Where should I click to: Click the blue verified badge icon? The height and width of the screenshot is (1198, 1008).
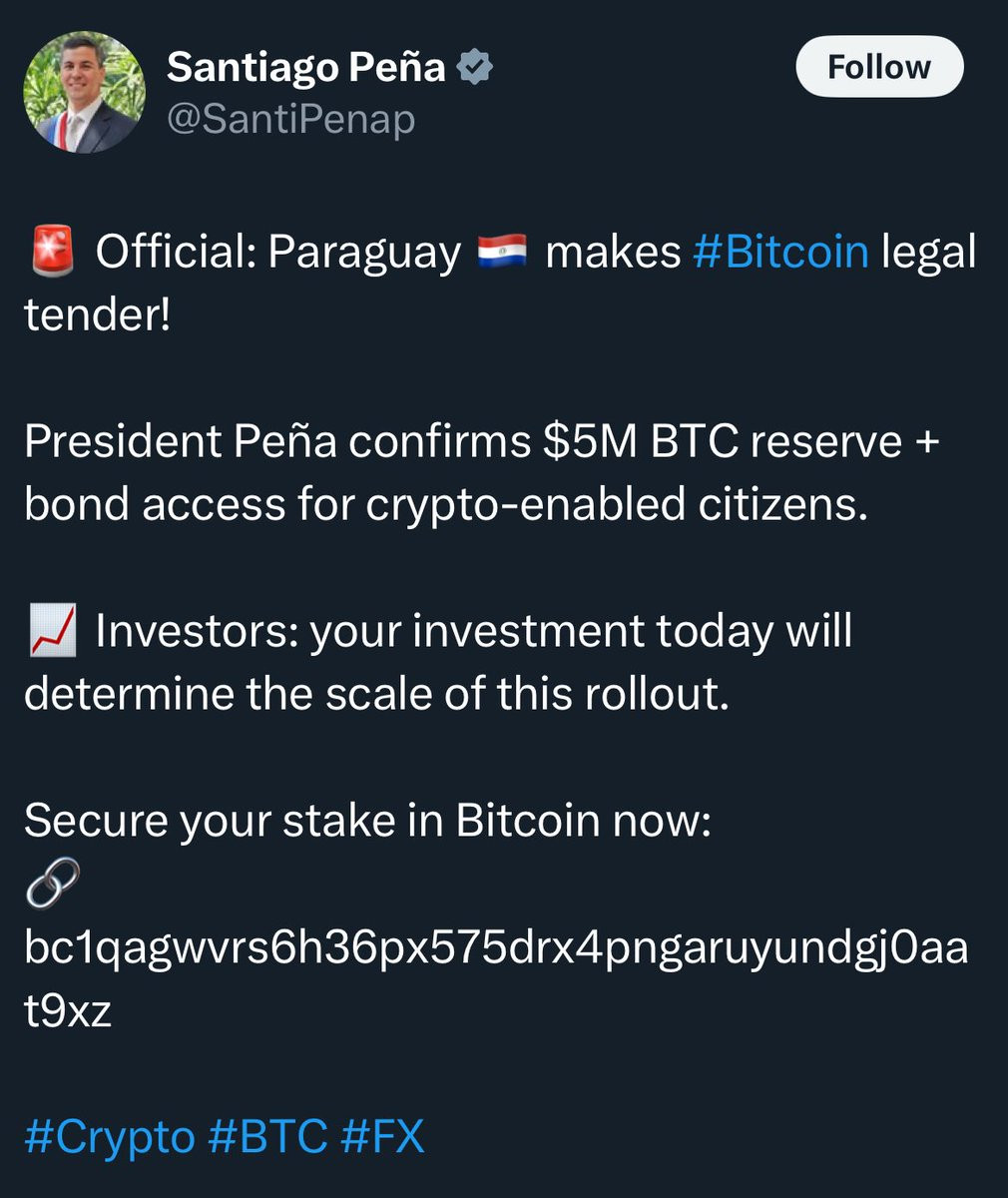pos(475,68)
